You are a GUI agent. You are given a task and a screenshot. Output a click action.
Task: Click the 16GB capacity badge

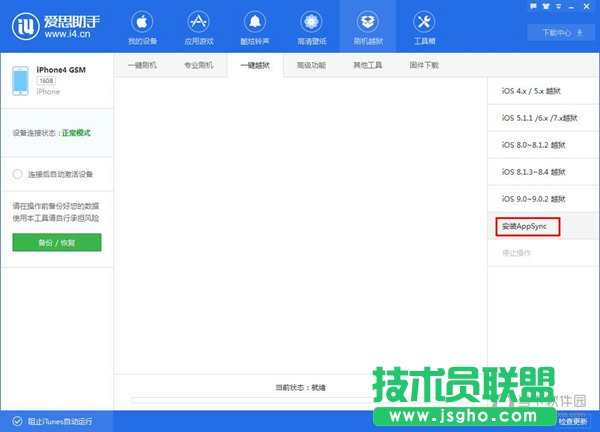click(x=46, y=81)
